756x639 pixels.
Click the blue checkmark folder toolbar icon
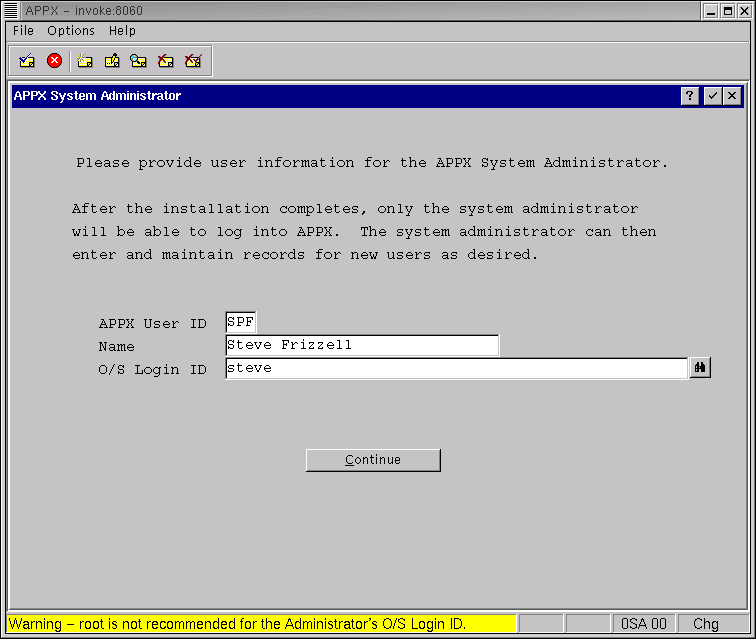tap(27, 61)
